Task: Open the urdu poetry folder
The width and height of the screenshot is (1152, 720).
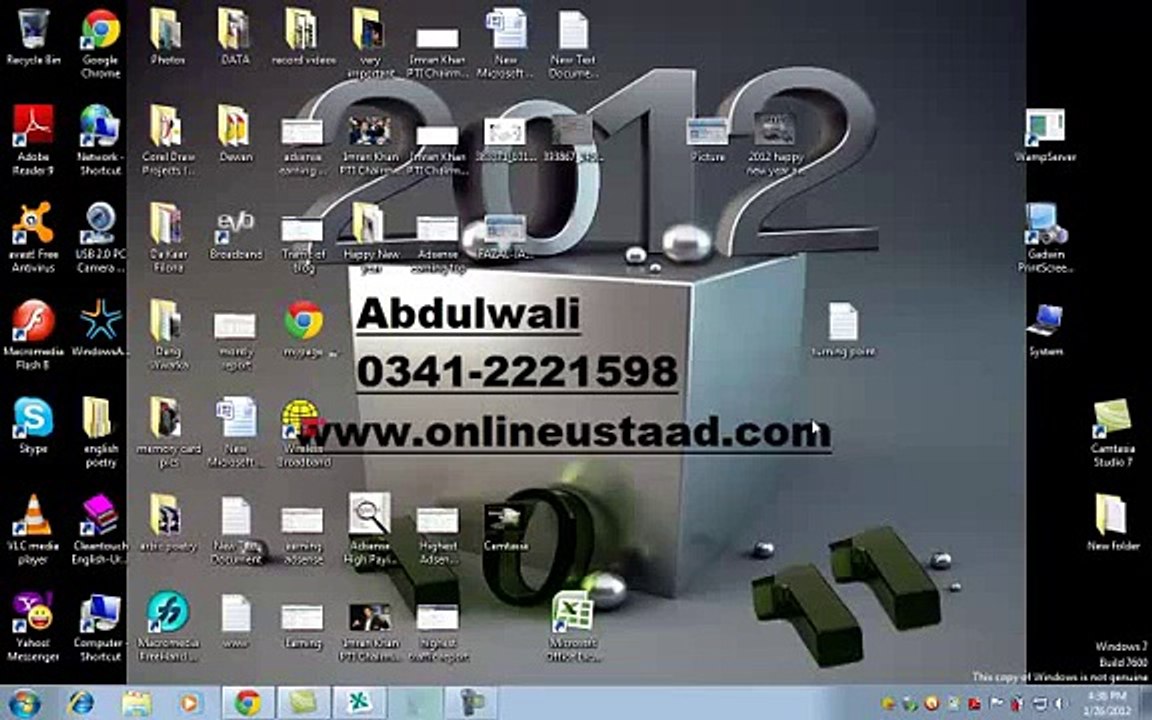Action: (x=168, y=522)
